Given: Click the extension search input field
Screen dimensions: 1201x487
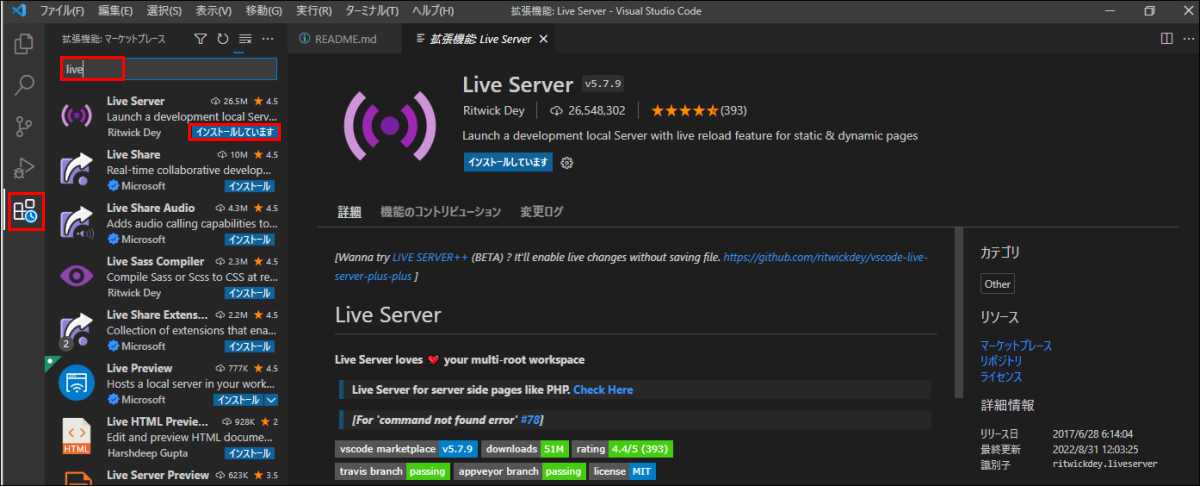Looking at the screenshot, I should click(168, 69).
